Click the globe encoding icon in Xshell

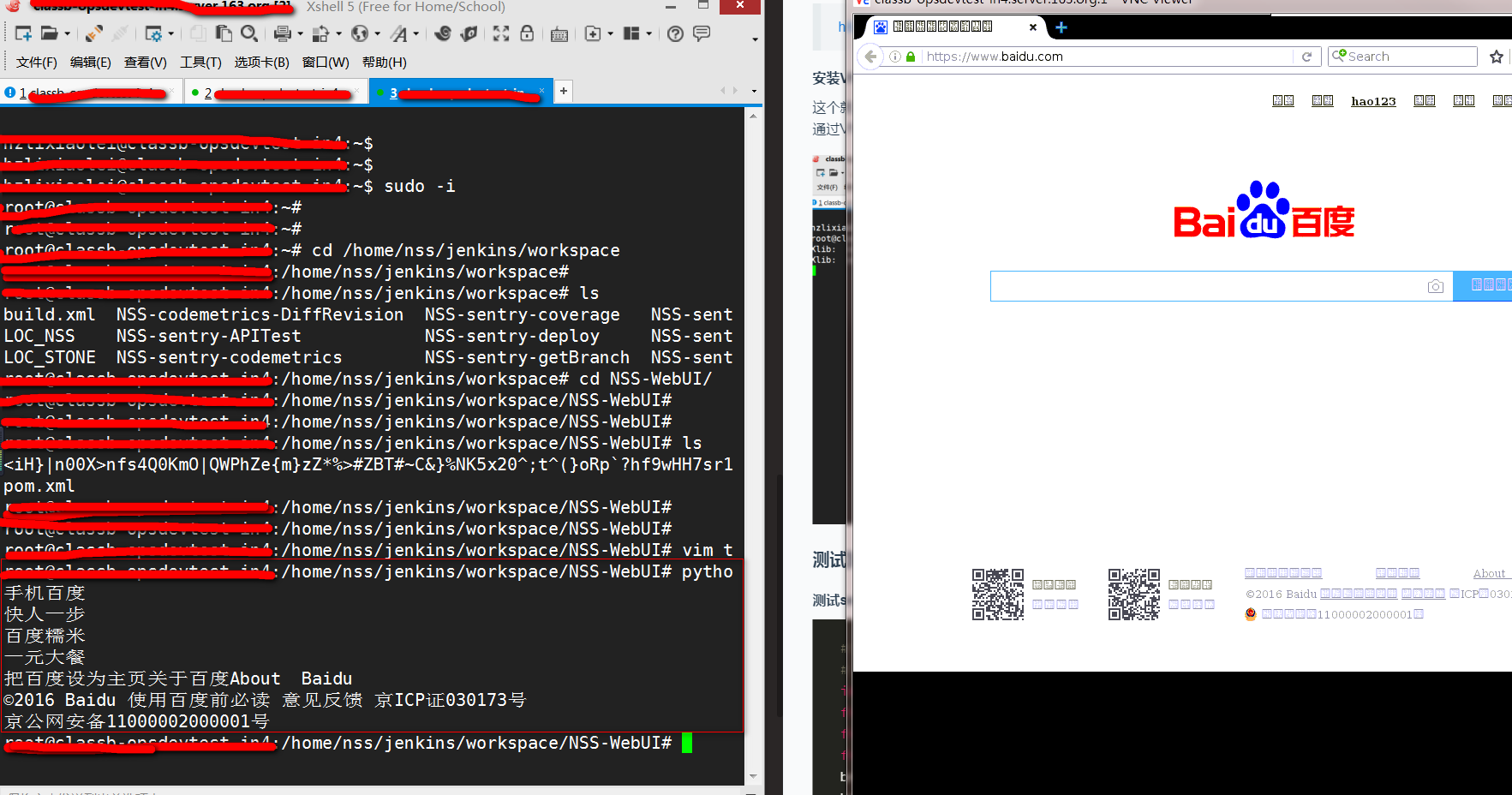point(360,33)
